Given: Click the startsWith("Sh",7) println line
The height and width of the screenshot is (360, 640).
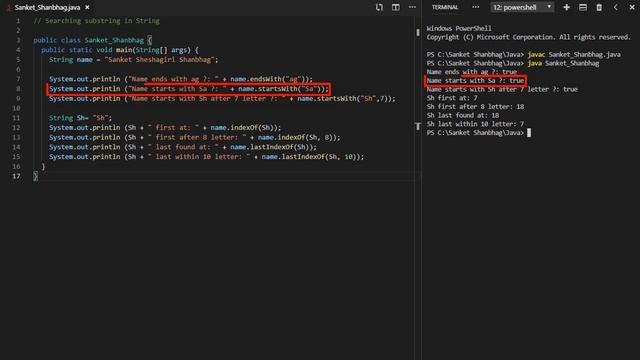Looking at the screenshot, I should tap(222, 98).
